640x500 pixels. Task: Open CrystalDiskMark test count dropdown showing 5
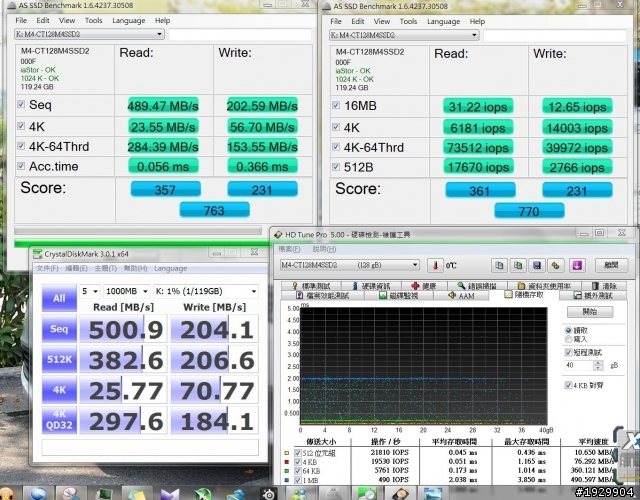(90, 291)
